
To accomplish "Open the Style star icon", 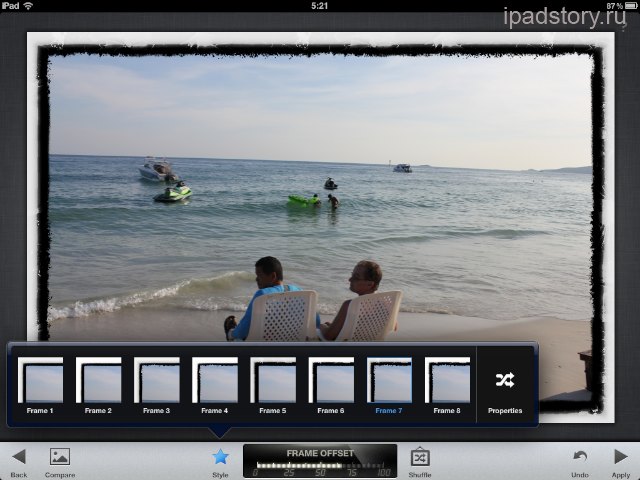I will click(220, 457).
